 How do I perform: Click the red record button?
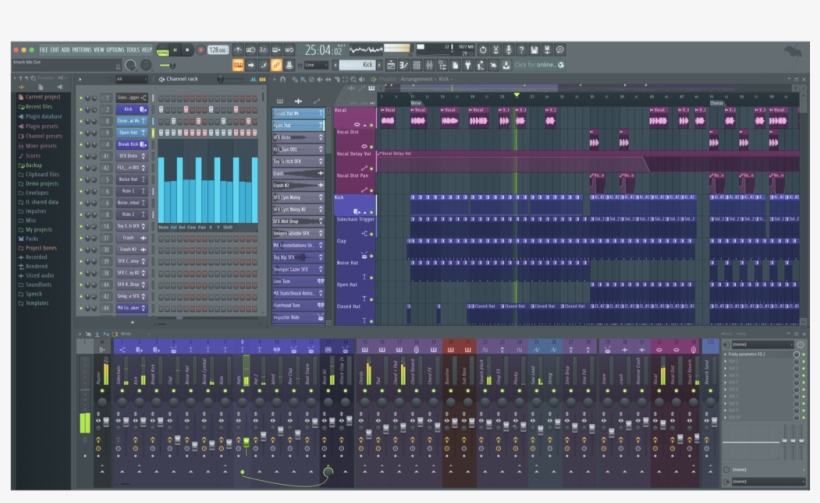(200, 50)
